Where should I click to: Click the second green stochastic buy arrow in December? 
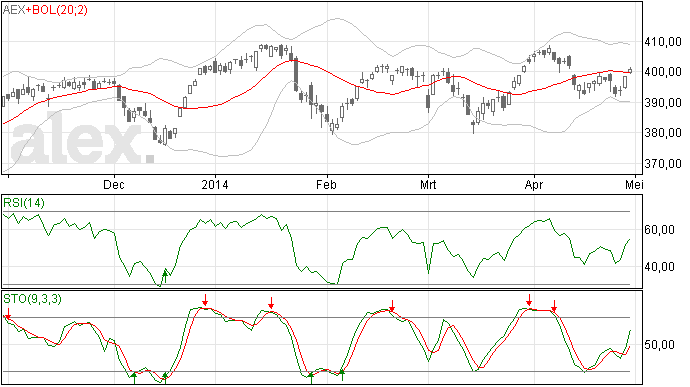pyautogui.click(x=165, y=378)
